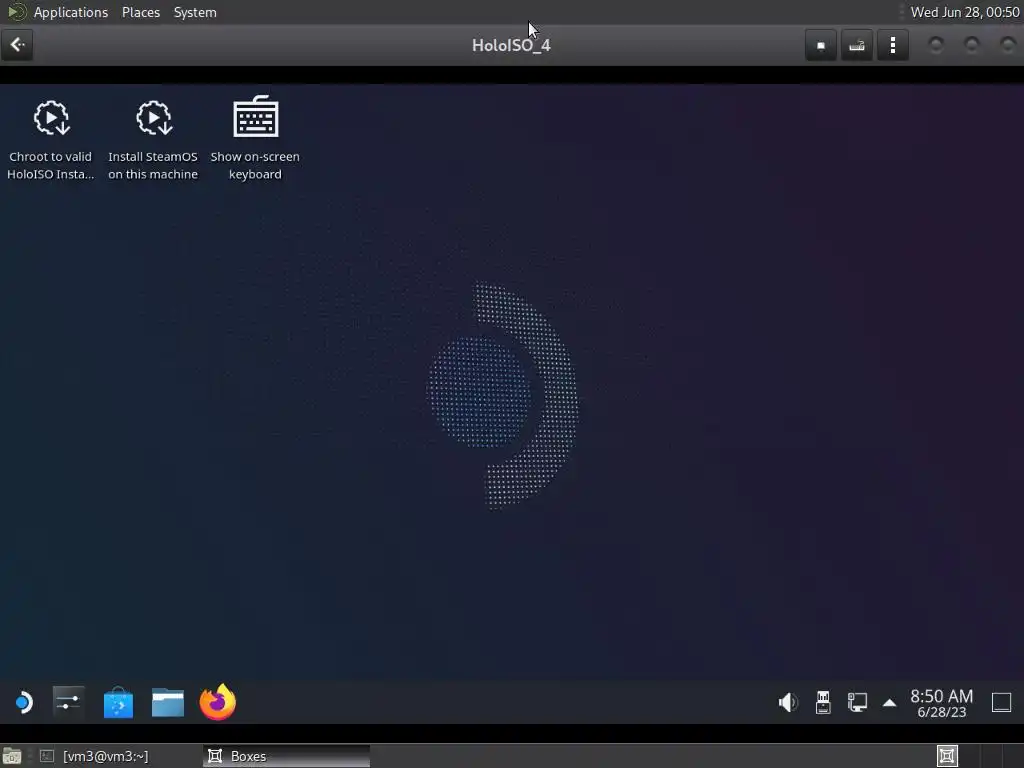The width and height of the screenshot is (1024, 768).
Task: Click the host panel workspace switcher icon
Action: (x=947, y=756)
